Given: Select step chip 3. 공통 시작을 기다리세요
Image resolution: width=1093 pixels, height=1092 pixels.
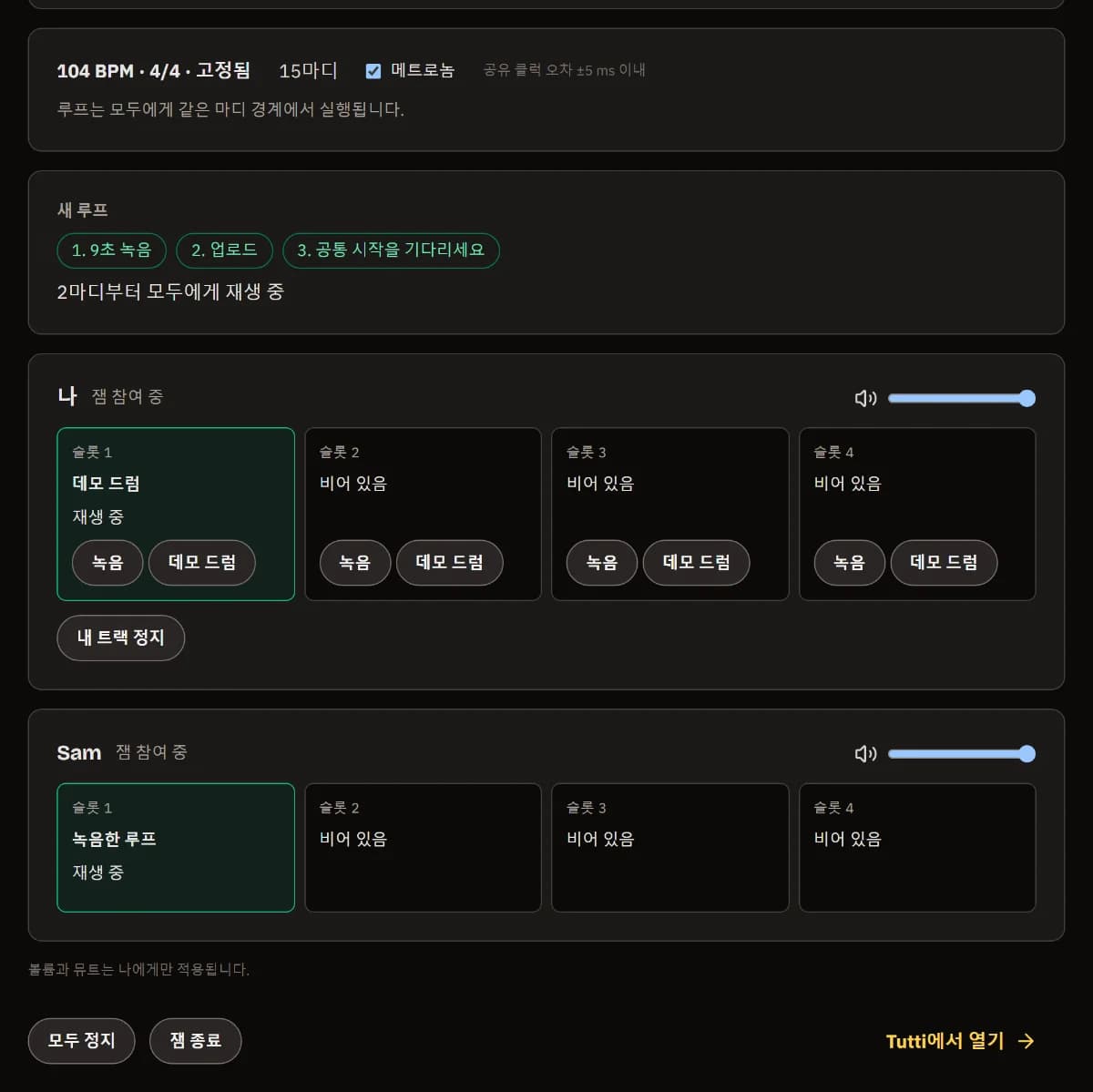Looking at the screenshot, I should tap(391, 250).
